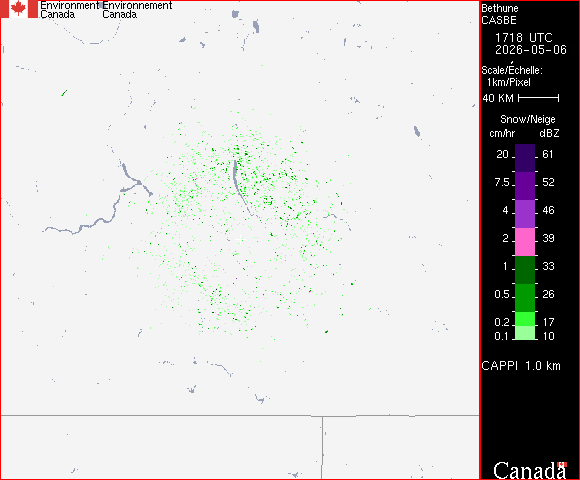Click the white radar center crosshair
The image size is (580, 480).
tap(240, 239)
